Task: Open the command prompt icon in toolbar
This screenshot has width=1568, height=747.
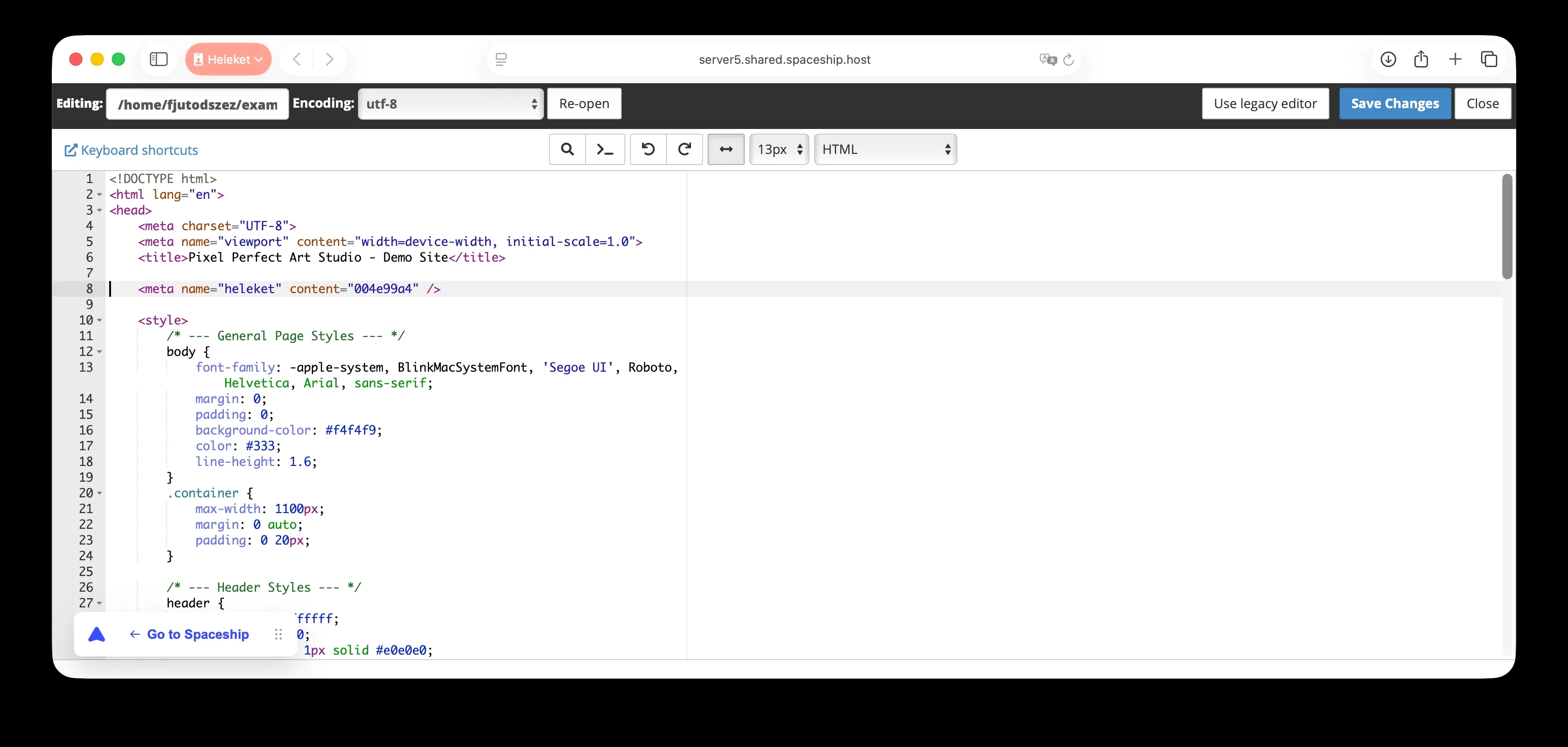Action: tap(605, 150)
